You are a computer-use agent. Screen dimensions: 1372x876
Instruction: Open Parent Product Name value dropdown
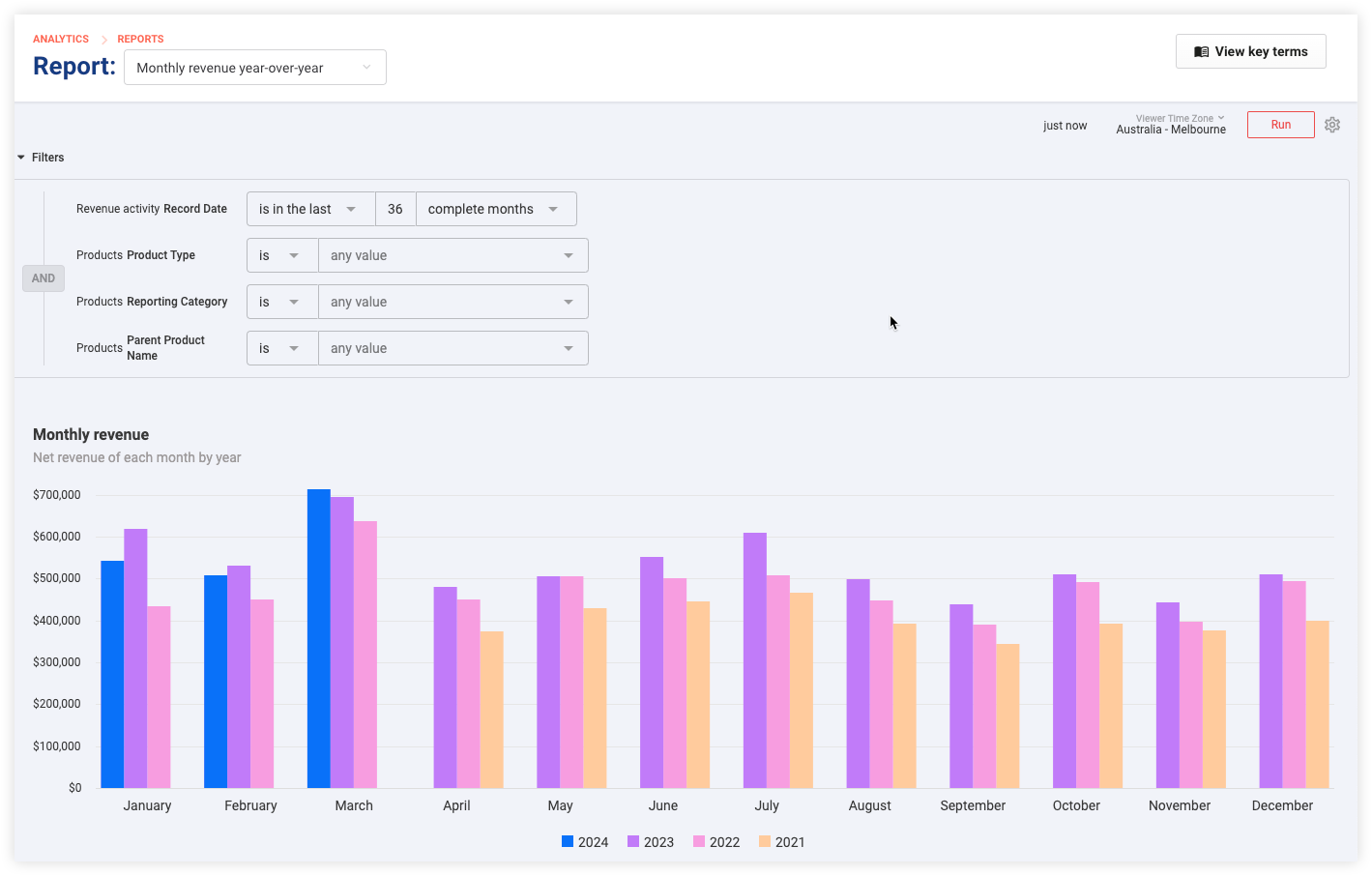(452, 348)
